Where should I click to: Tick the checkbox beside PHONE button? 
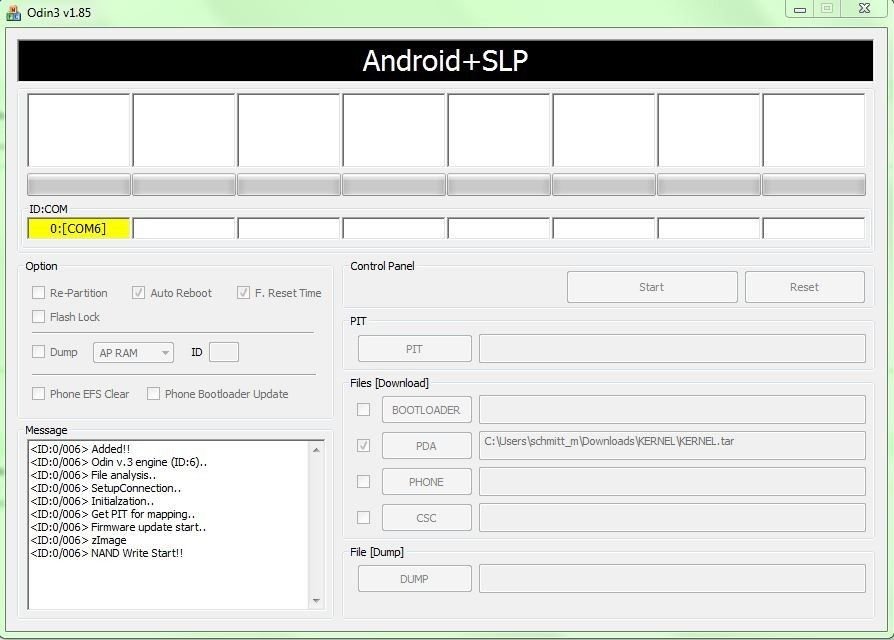pyautogui.click(x=363, y=482)
